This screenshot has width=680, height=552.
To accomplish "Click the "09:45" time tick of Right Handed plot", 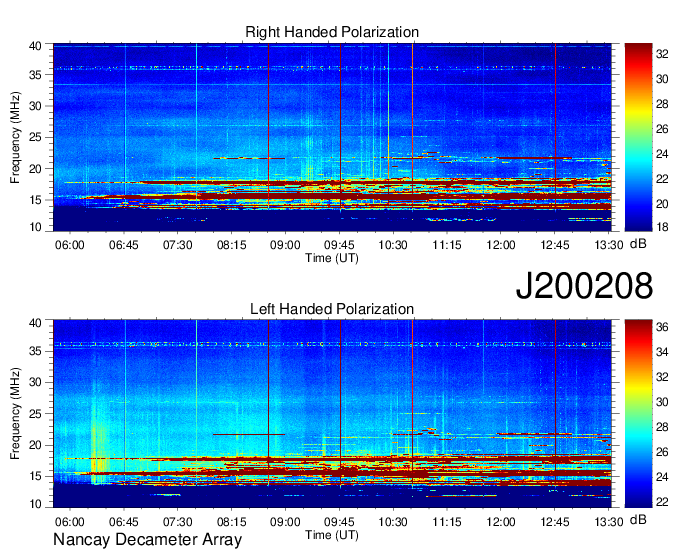I will pyautogui.click(x=339, y=245).
